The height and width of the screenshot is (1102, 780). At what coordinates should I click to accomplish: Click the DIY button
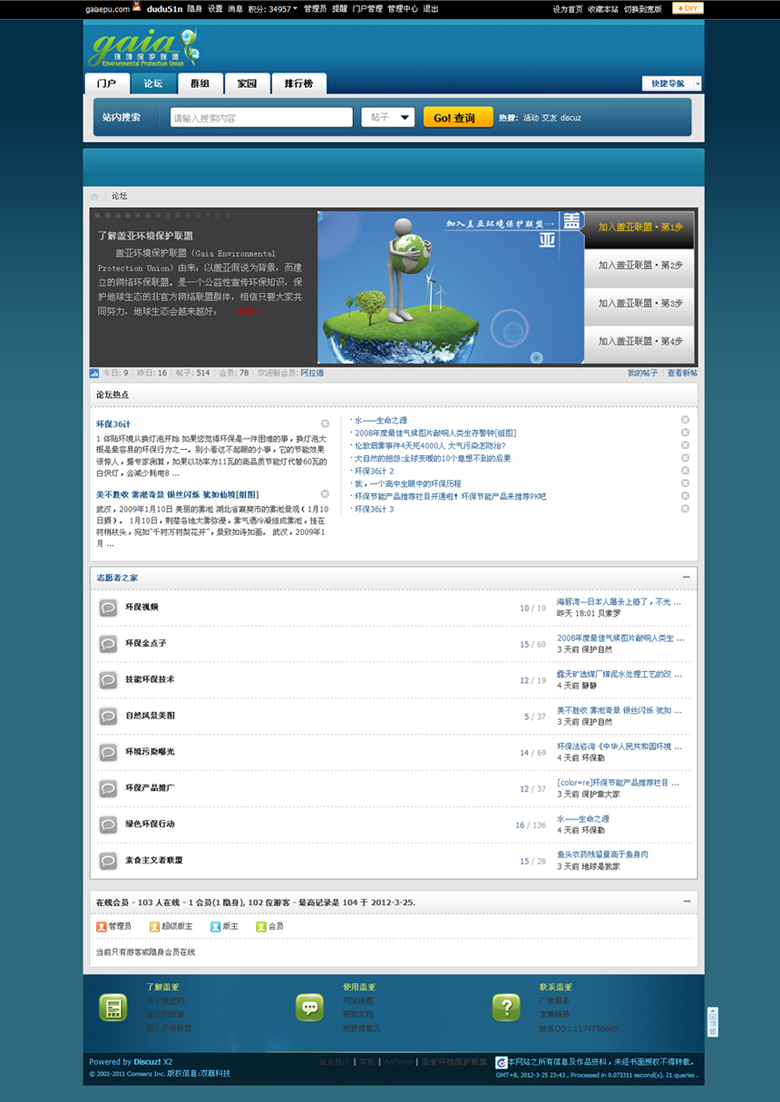click(x=687, y=8)
